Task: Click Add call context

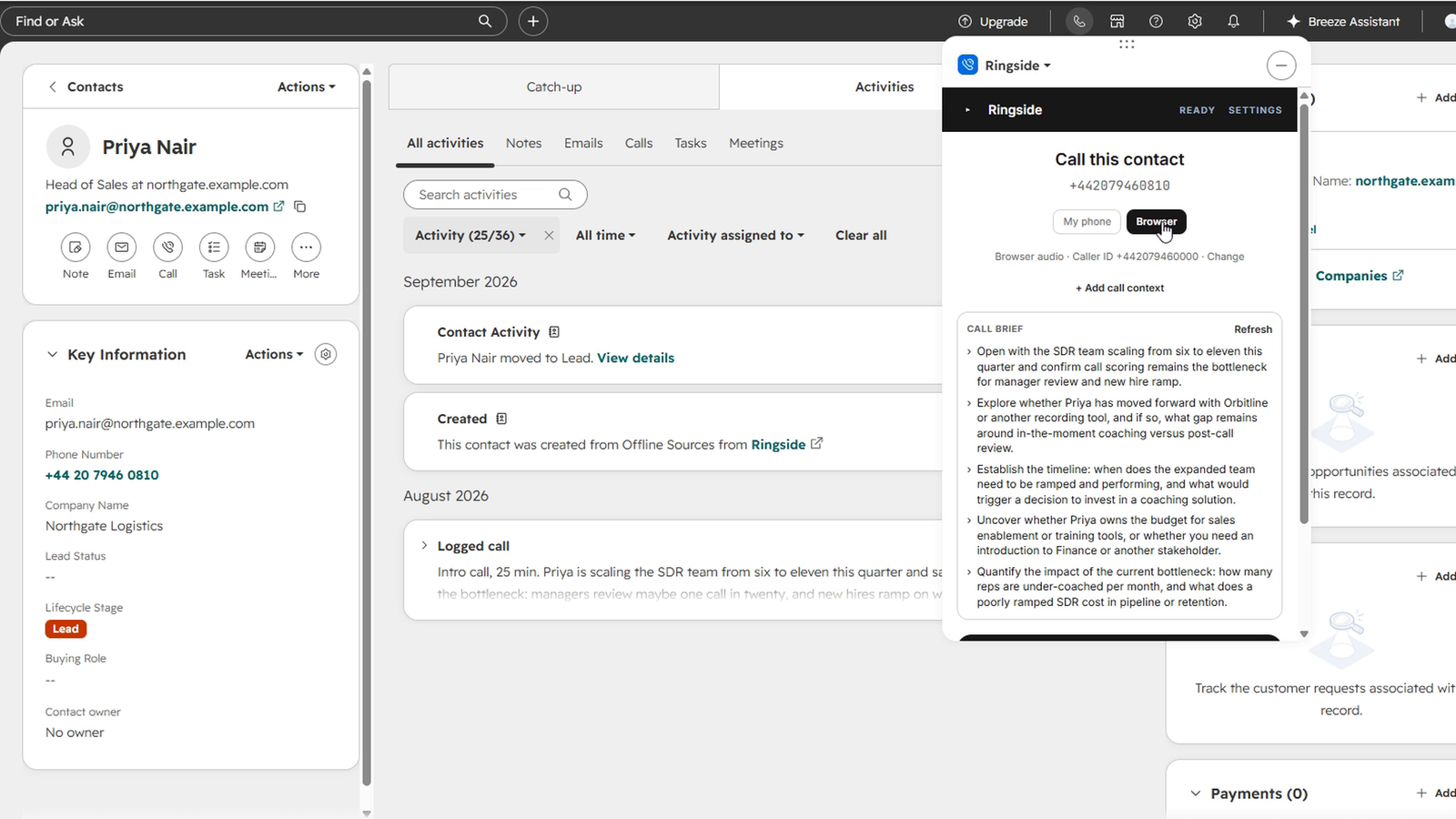Action: [1119, 288]
